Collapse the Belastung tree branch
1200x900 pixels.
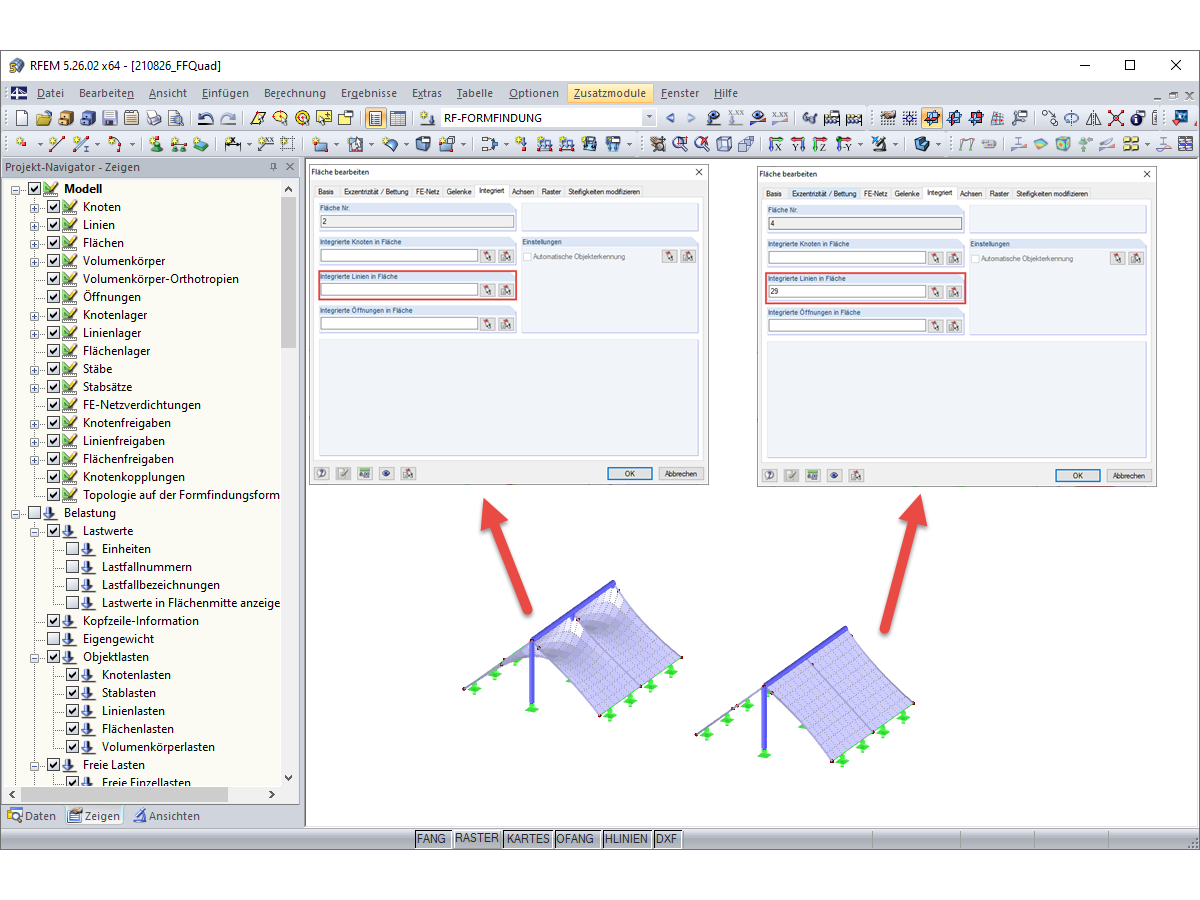[x=17, y=512]
